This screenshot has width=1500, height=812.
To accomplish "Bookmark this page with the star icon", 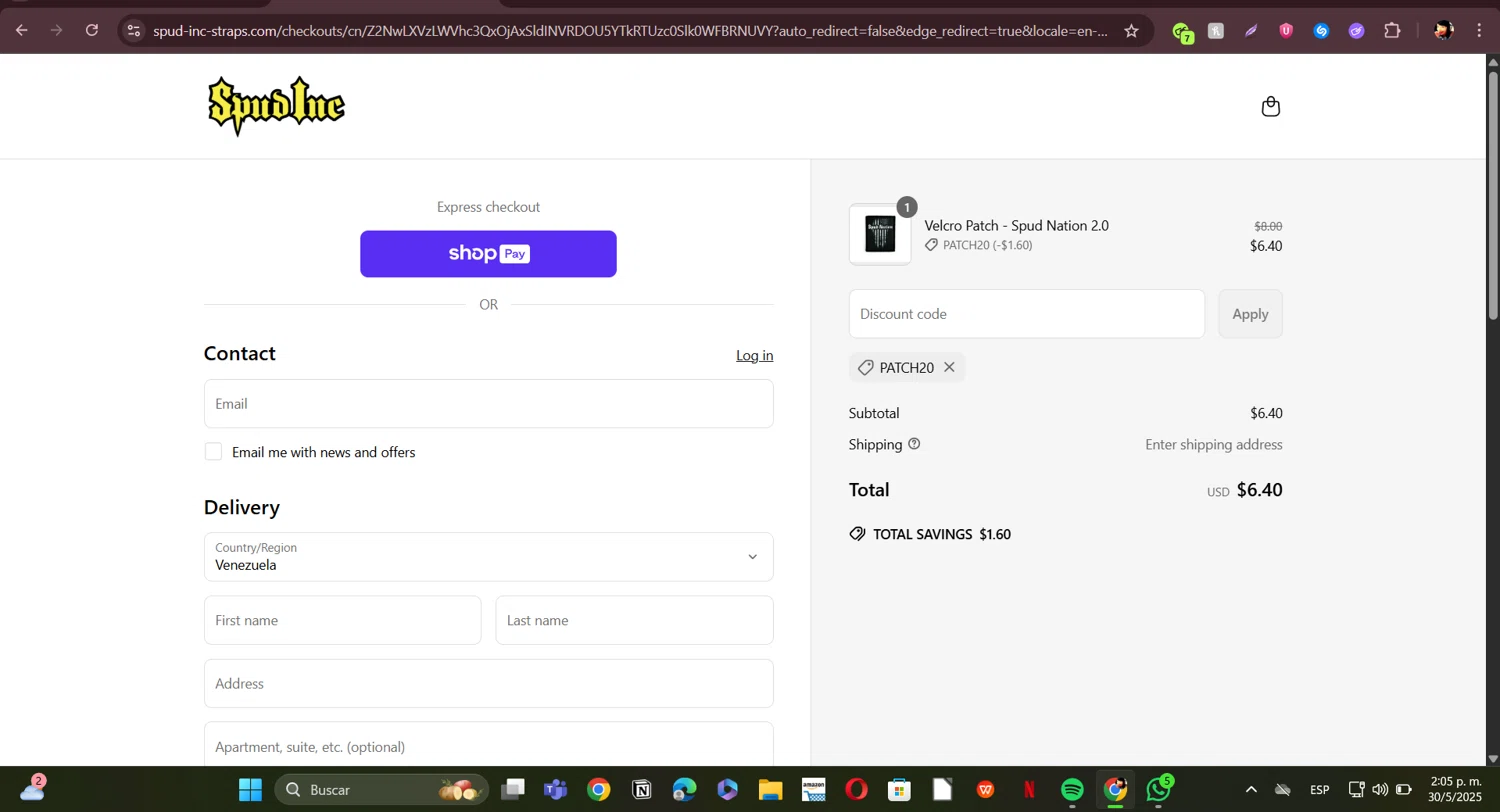I will point(1131,31).
